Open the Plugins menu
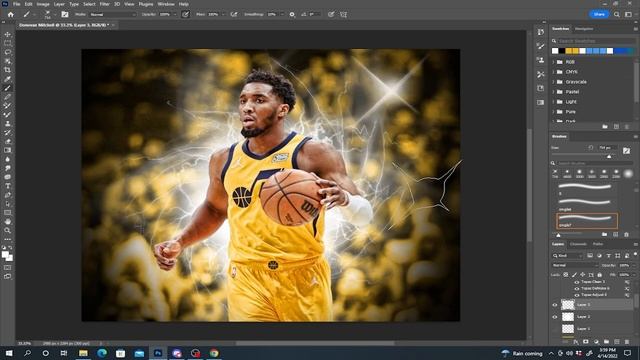Viewport: 640px width, 360px height. coord(146,4)
